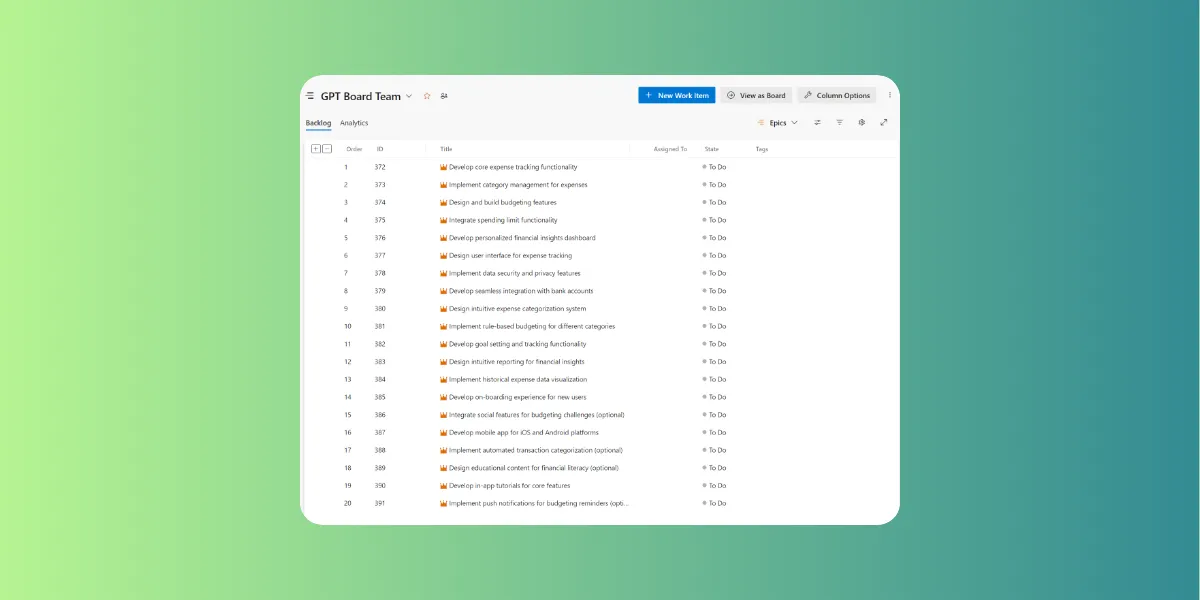Select ID 372 cell
The image size is (1200, 600).
(x=380, y=167)
